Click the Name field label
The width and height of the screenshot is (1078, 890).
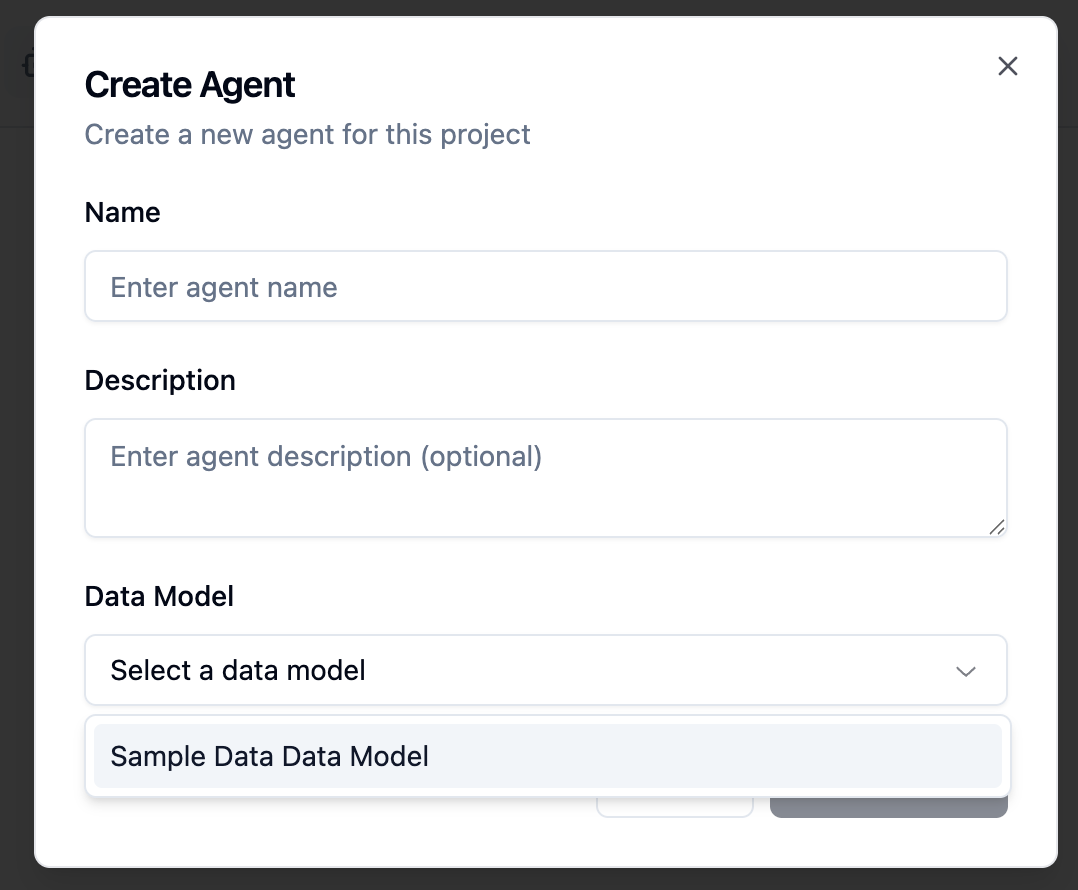(122, 212)
